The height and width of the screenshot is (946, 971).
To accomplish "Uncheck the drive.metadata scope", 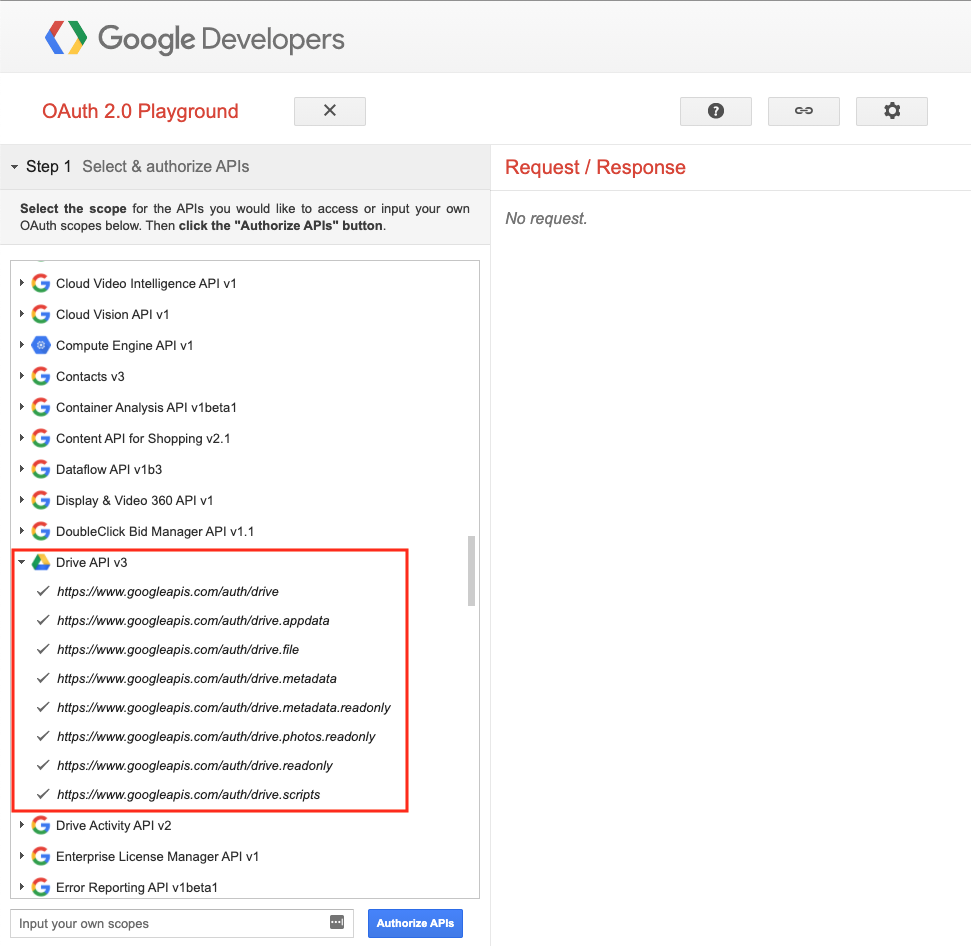I will 43,678.
